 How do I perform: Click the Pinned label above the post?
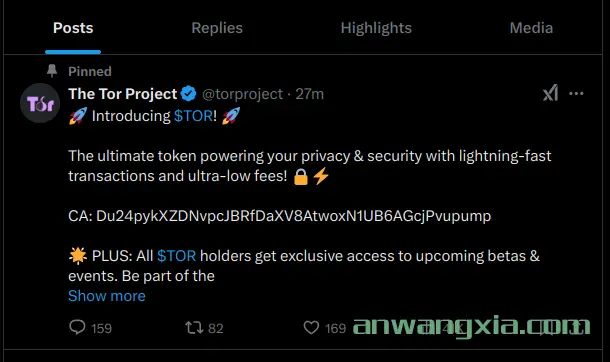90,71
